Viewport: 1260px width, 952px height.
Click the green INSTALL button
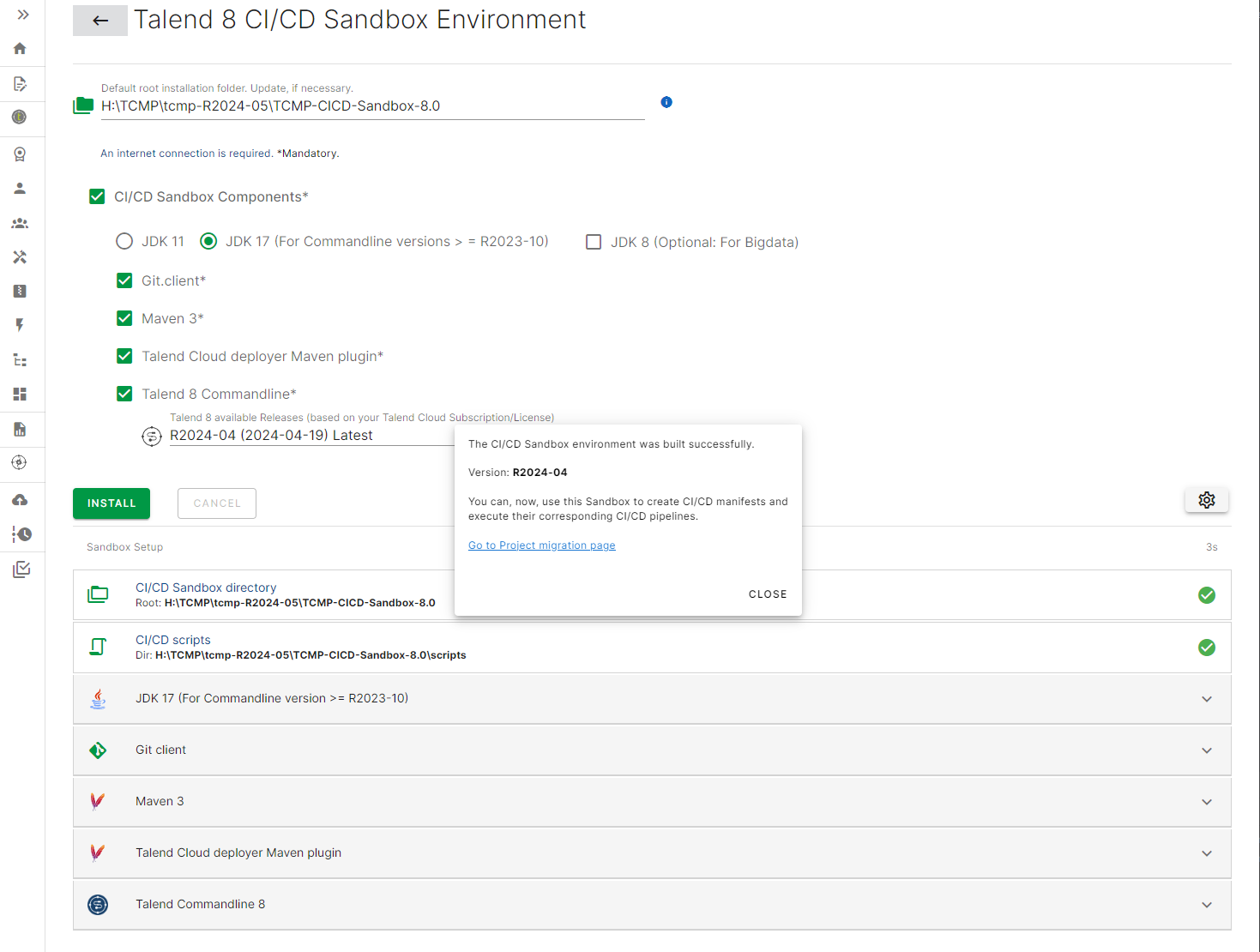pos(112,503)
